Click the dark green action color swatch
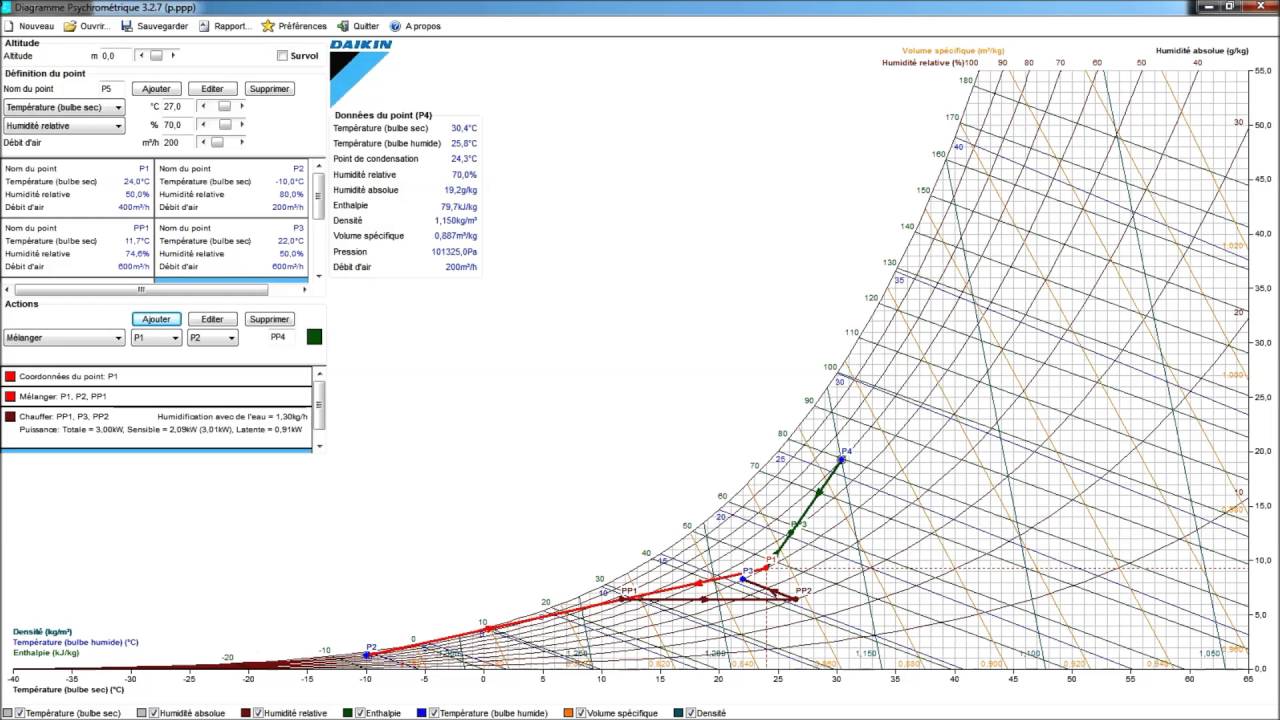Screen dimensions: 1280x720 point(314,337)
